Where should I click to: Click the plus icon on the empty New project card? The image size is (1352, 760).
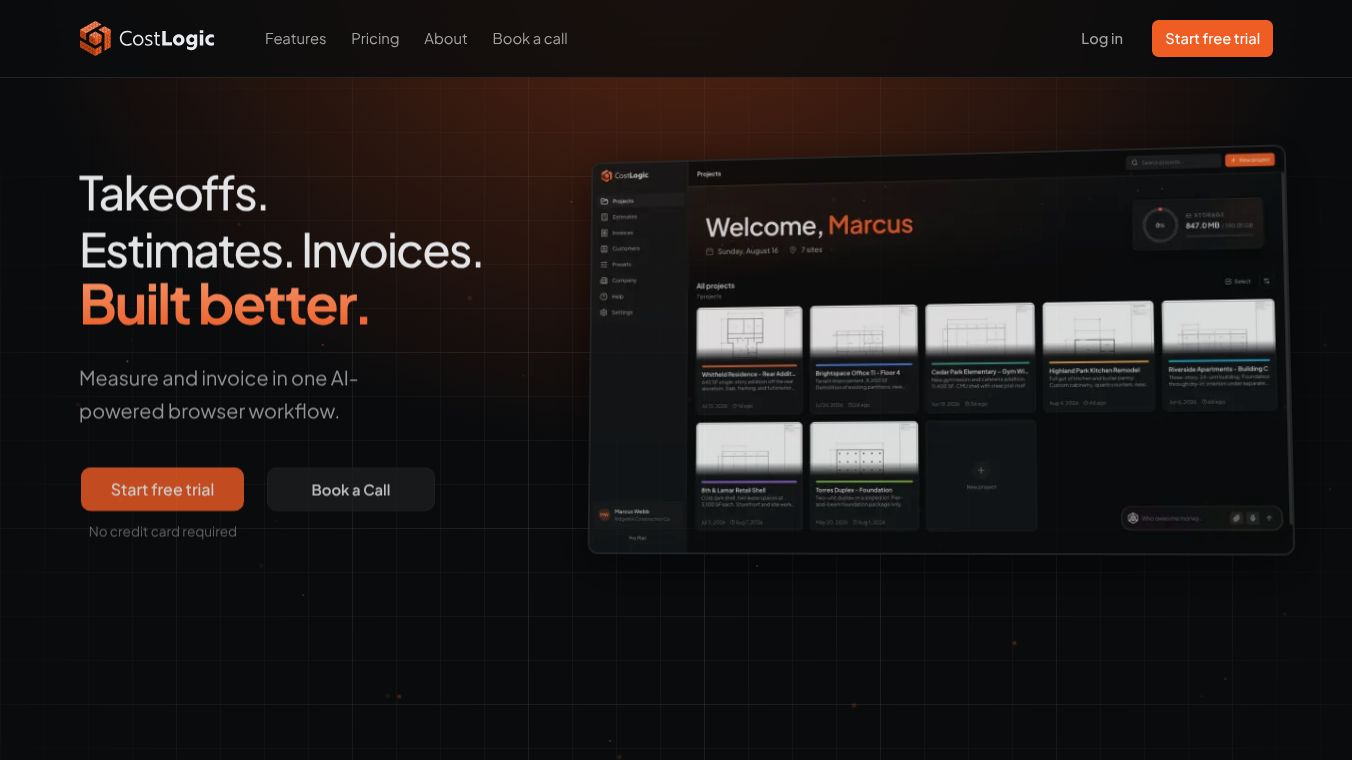[x=981, y=470]
